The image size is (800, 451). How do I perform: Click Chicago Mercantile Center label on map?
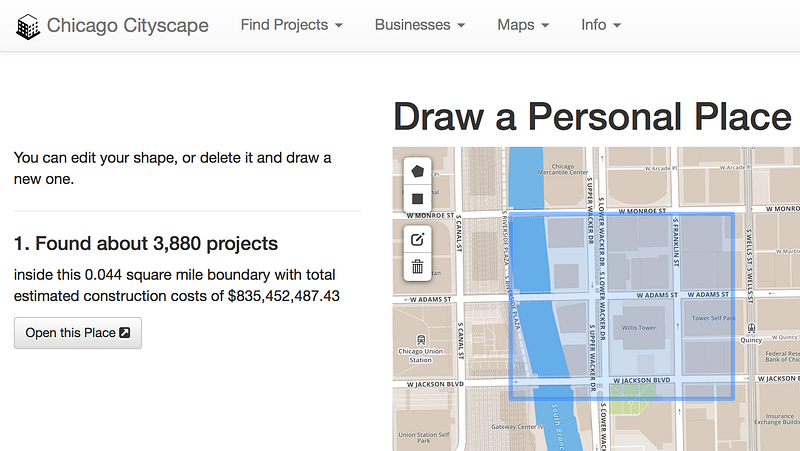(563, 169)
